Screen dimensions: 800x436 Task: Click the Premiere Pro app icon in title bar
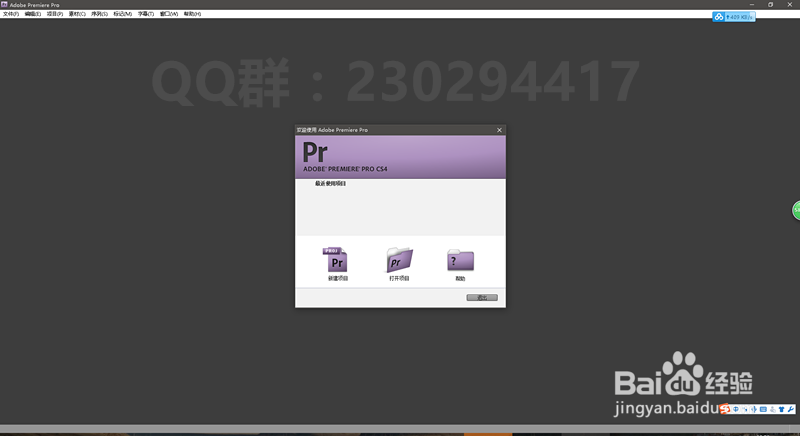(x=4, y=4)
